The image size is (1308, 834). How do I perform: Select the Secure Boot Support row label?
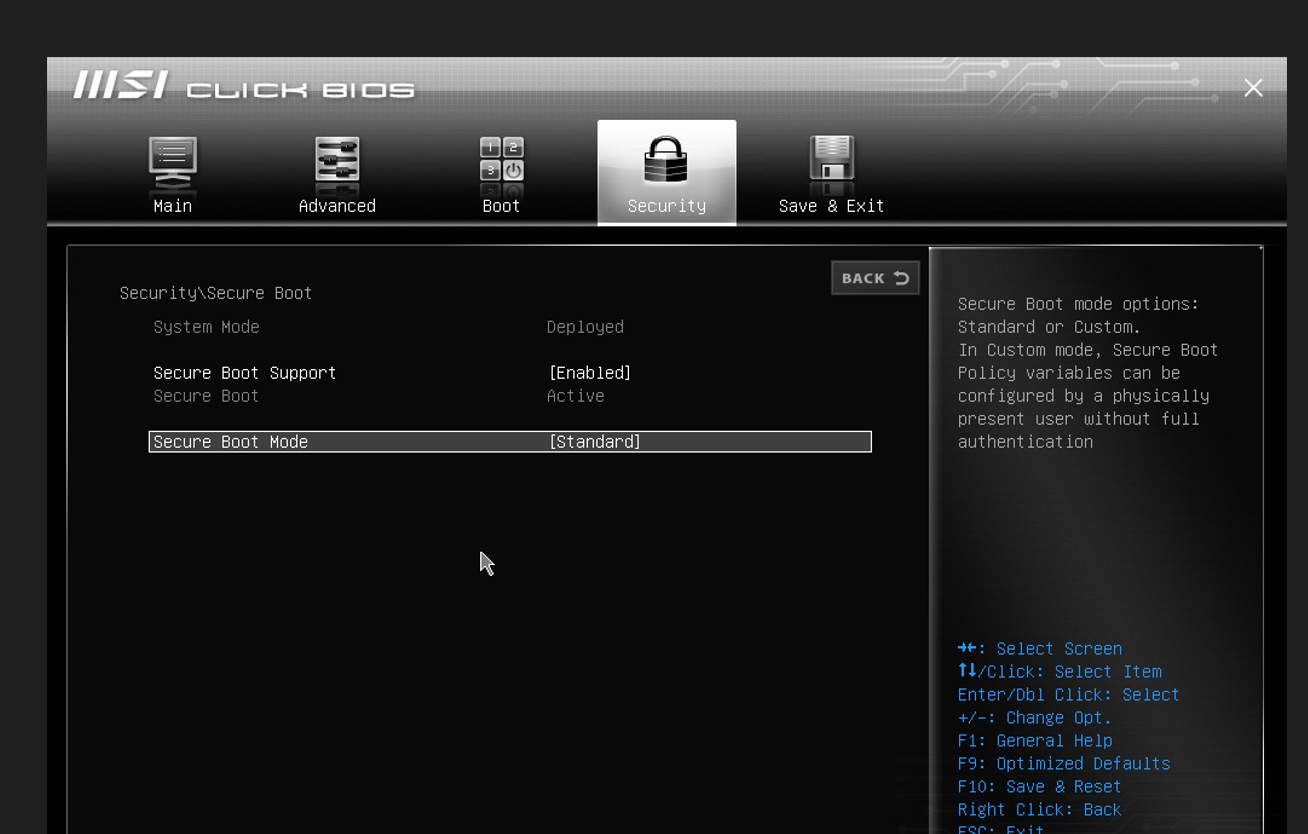(245, 373)
